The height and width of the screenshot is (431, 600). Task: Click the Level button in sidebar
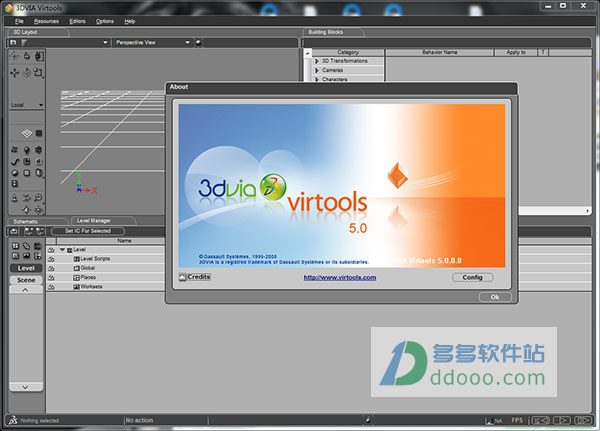pyautogui.click(x=26, y=268)
